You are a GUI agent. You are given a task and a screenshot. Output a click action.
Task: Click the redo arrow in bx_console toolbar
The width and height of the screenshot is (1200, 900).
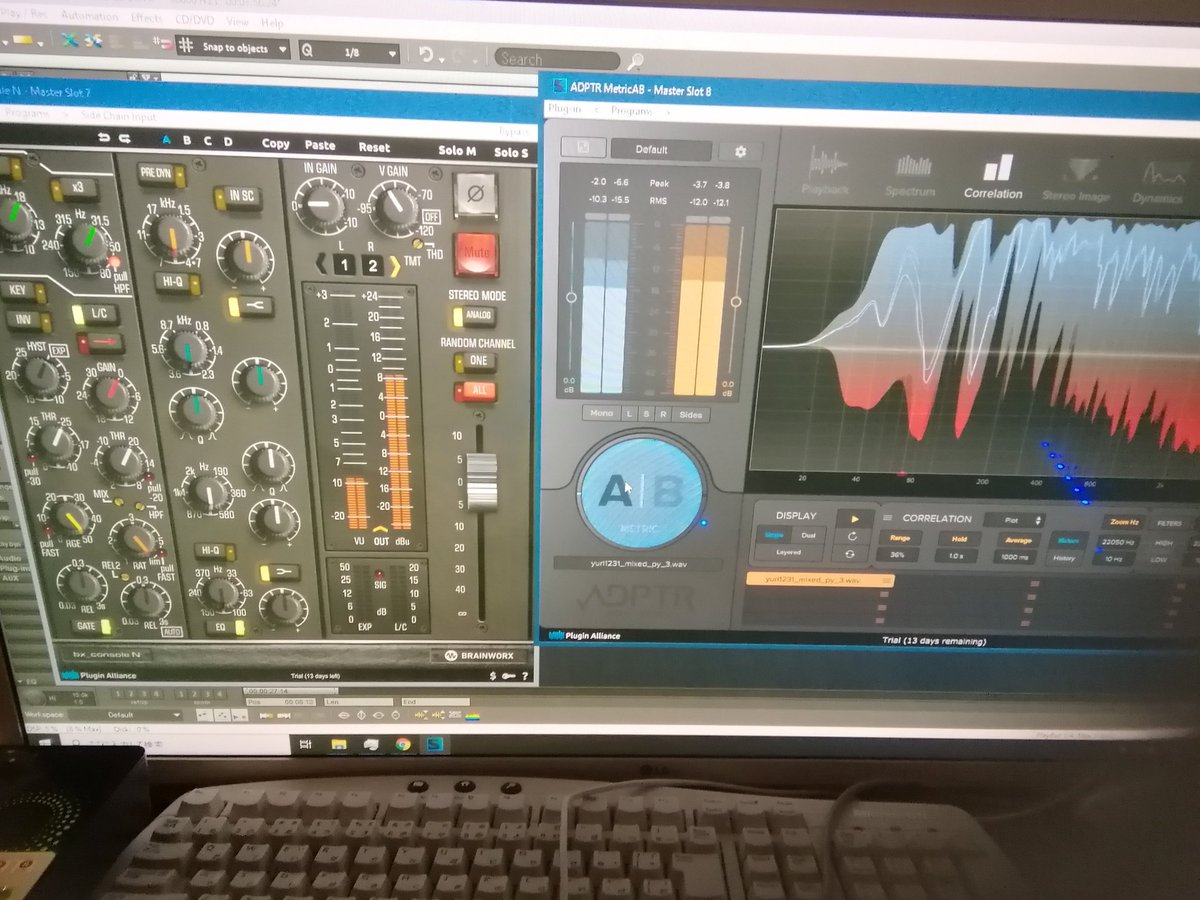(x=125, y=139)
